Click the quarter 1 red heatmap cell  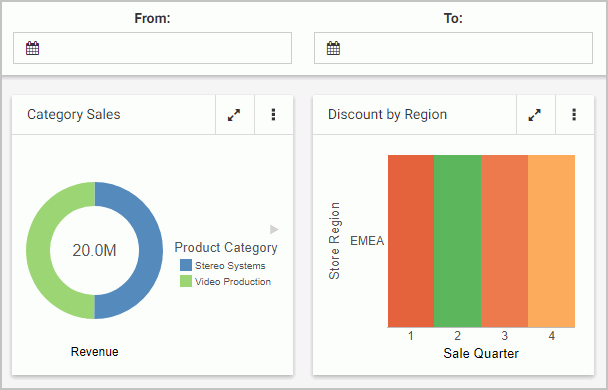click(411, 241)
